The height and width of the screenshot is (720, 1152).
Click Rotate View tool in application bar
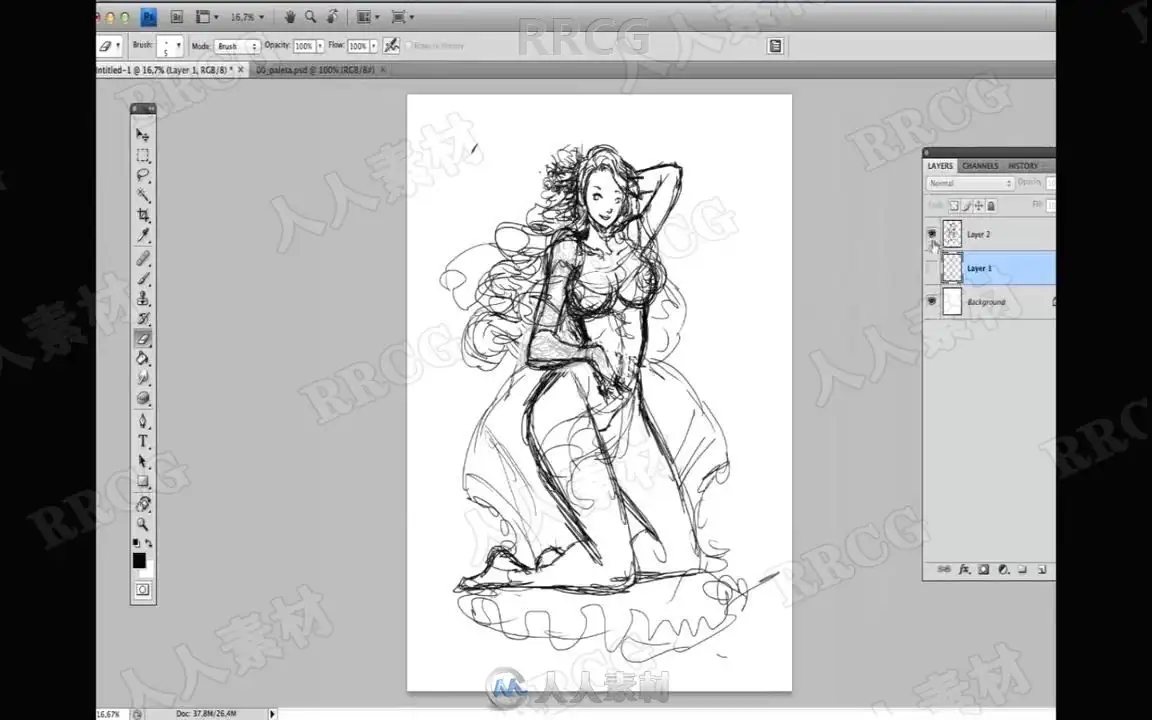(x=332, y=16)
